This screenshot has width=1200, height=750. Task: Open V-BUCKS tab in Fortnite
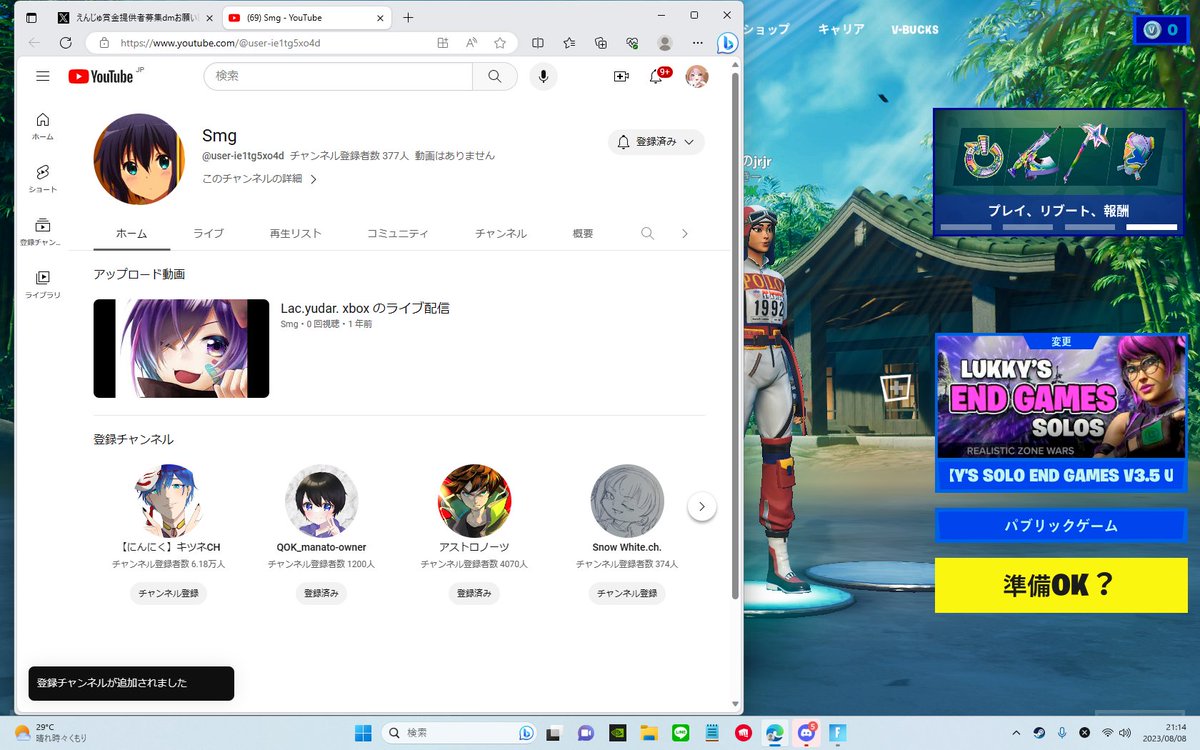tap(915, 29)
